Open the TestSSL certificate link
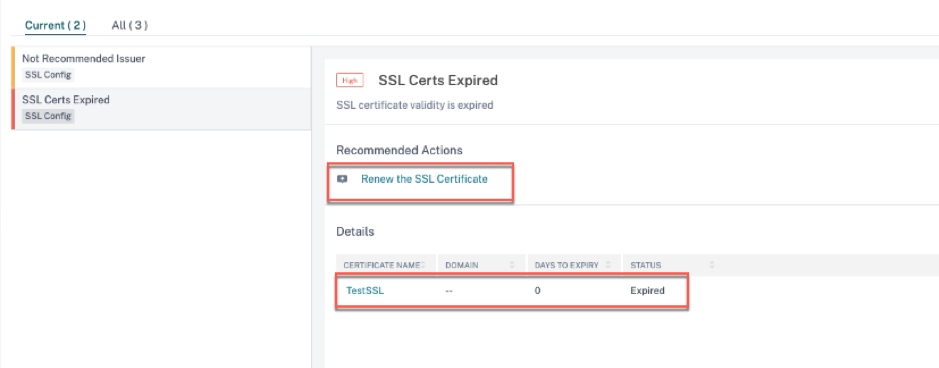Viewport: 939px width, 368px height. coord(365,291)
